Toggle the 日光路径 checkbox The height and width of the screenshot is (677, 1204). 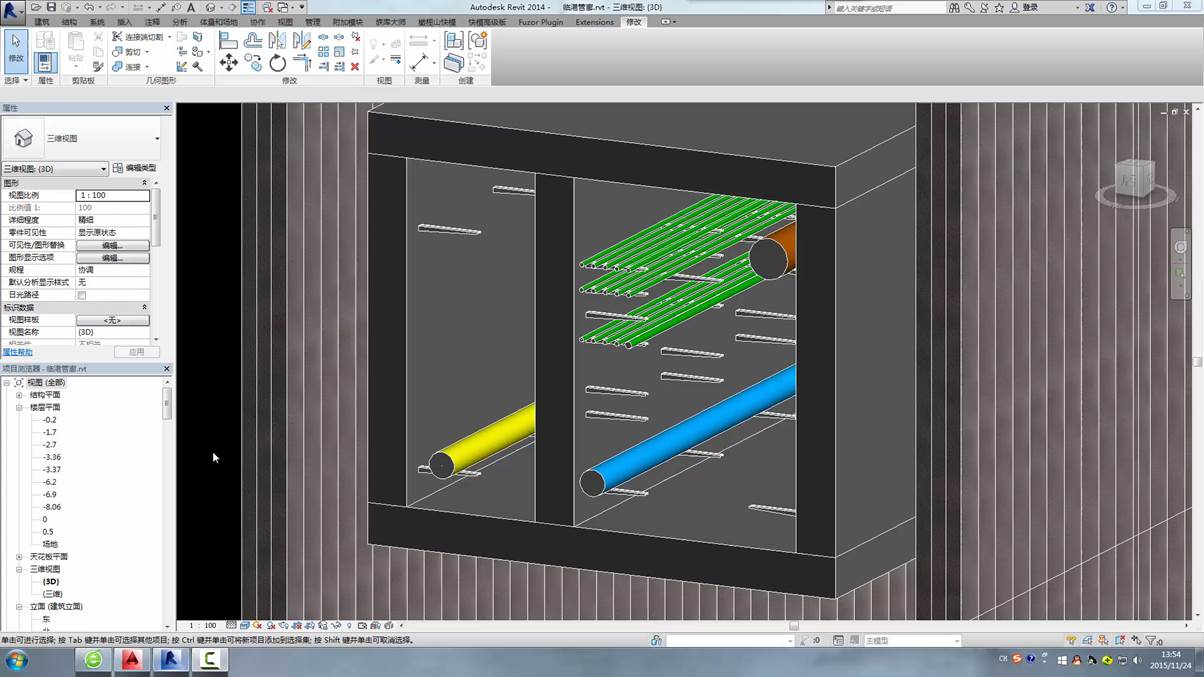(82, 295)
